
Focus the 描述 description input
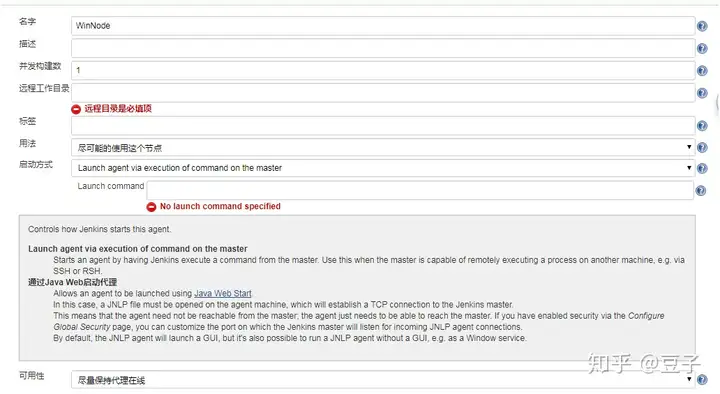pos(382,48)
